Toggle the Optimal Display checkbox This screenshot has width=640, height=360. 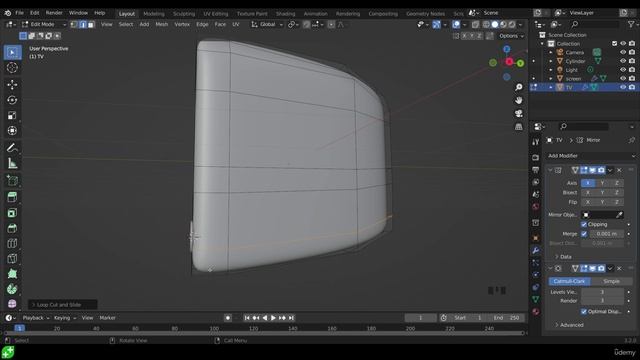584,311
